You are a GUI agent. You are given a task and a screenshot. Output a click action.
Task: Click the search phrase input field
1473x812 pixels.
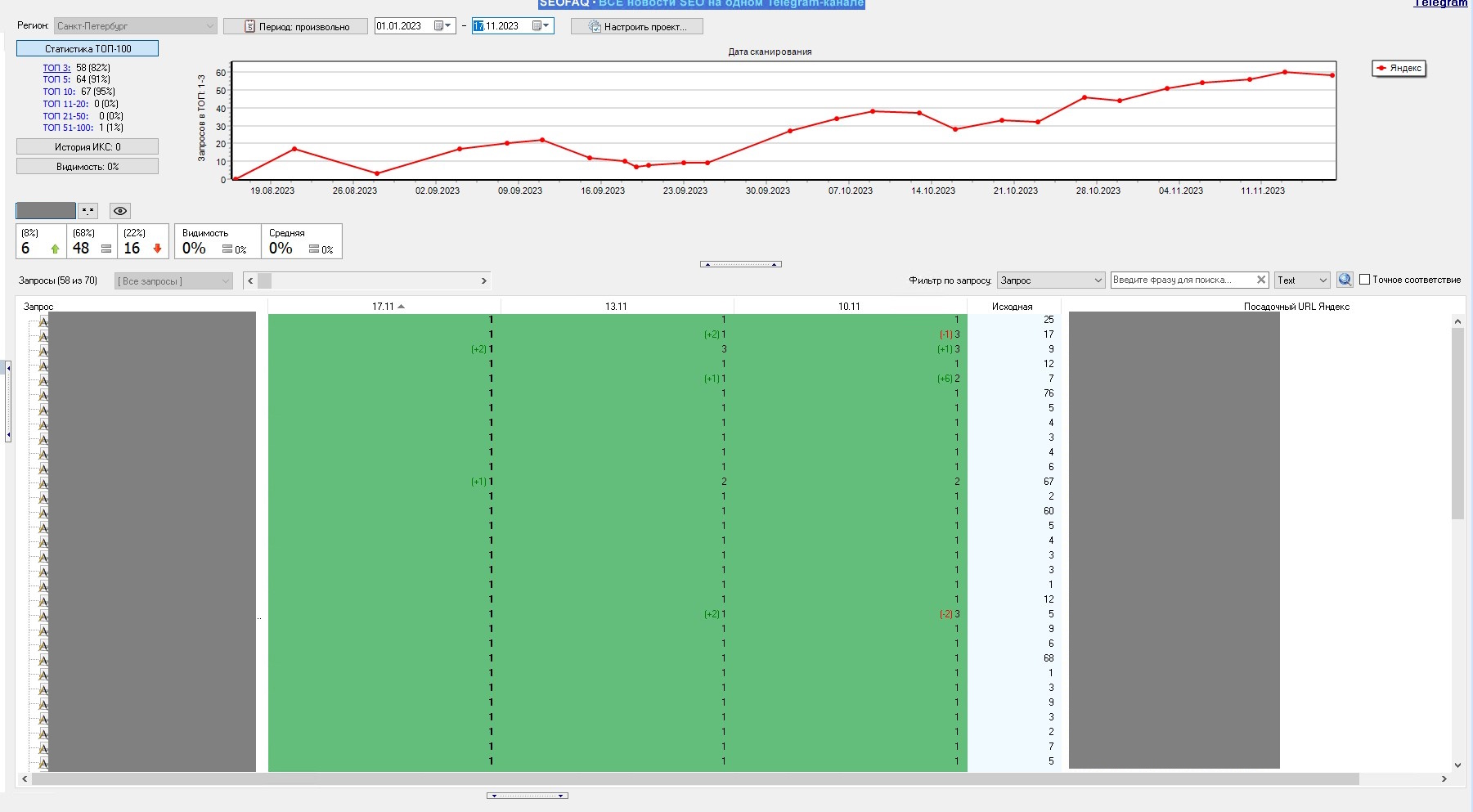click(x=1181, y=280)
